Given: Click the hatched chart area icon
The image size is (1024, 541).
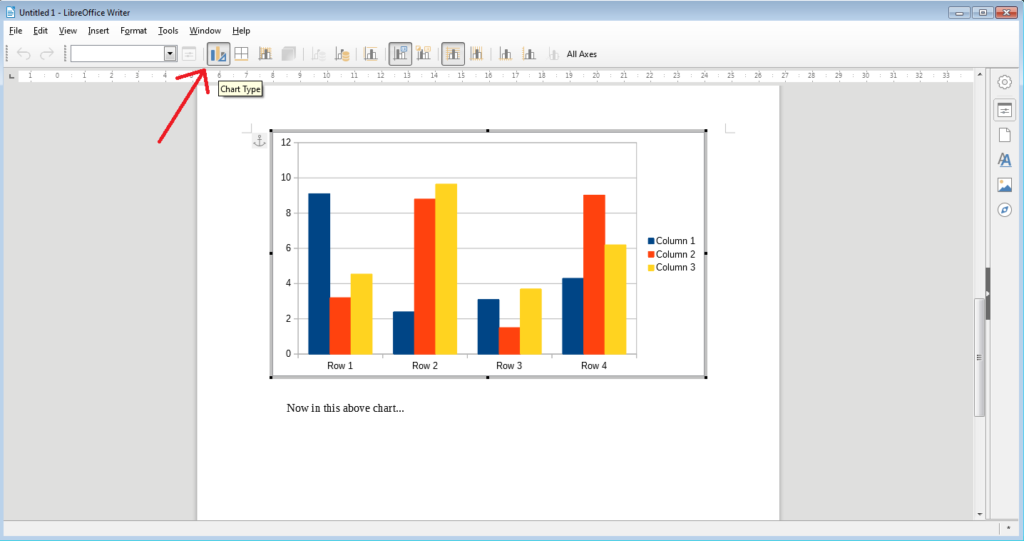Looking at the screenshot, I should 265,54.
